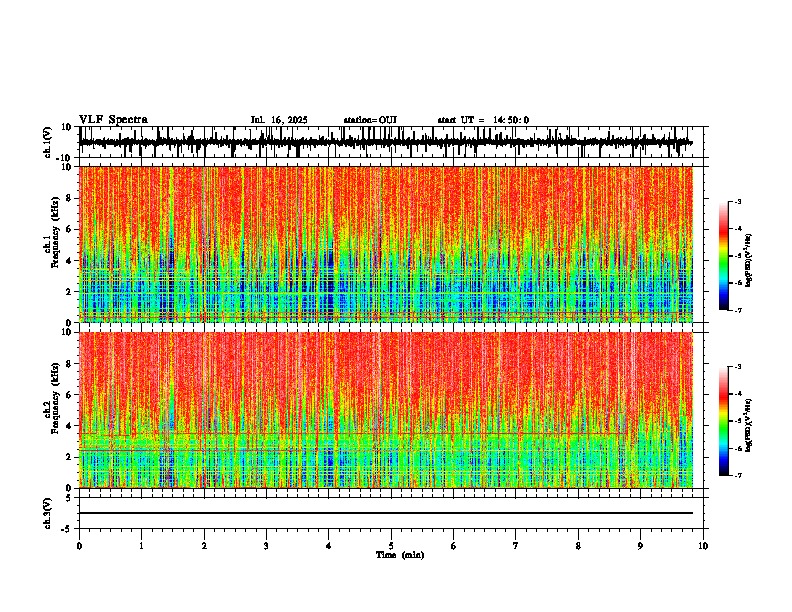Click the ch.1 voltage waveform trace panel
The width and height of the screenshot is (792, 612).
tap(391, 142)
